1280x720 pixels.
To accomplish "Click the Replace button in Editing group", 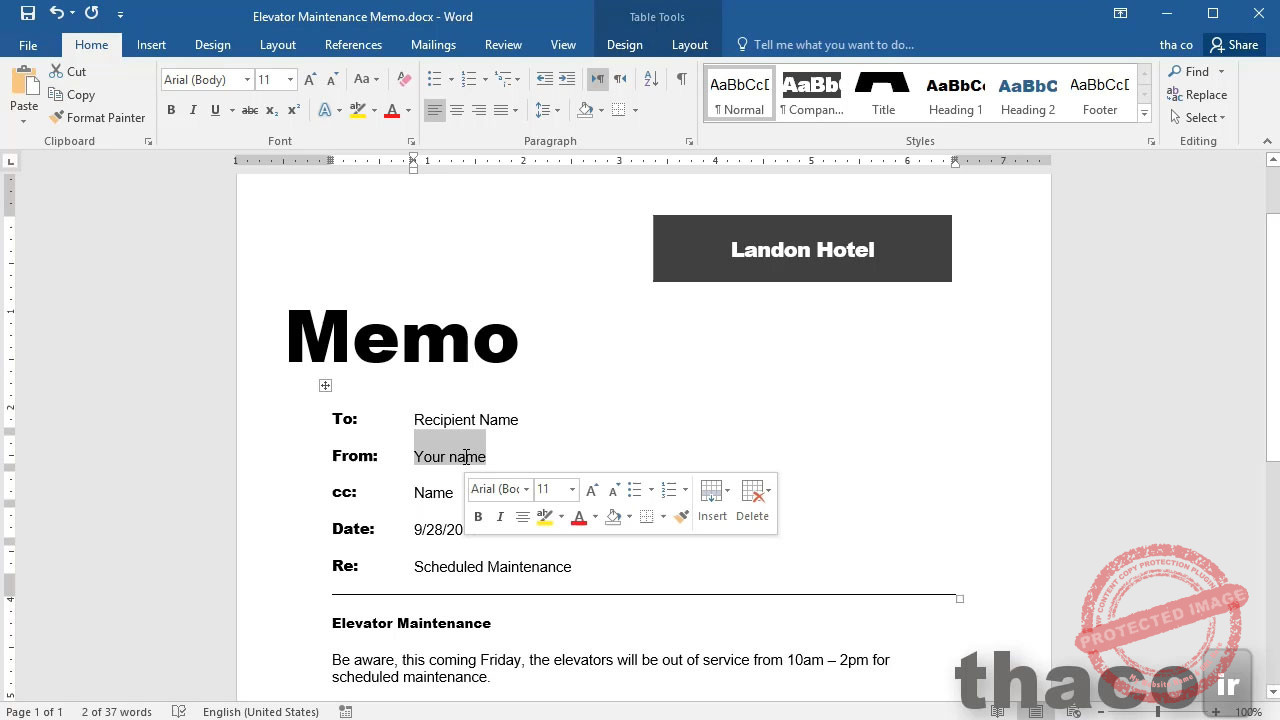I will pyautogui.click(x=1197, y=94).
